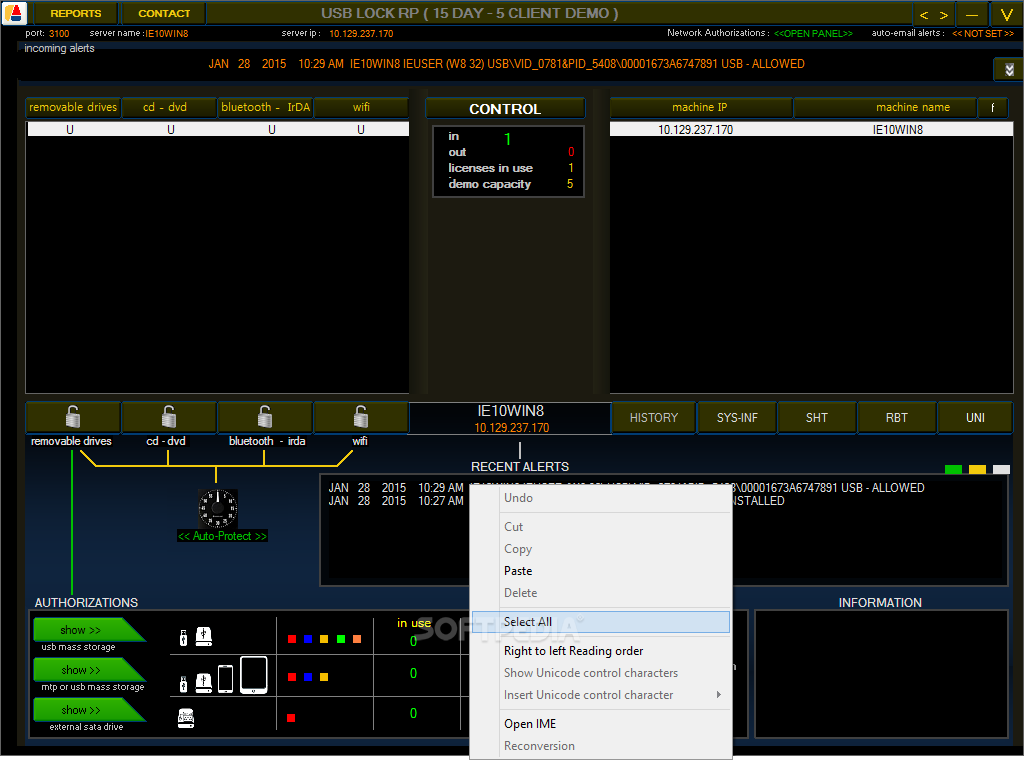Screen dimensions: 1024x760
Task: Select machine row 10.129.237.170
Action: (696, 130)
